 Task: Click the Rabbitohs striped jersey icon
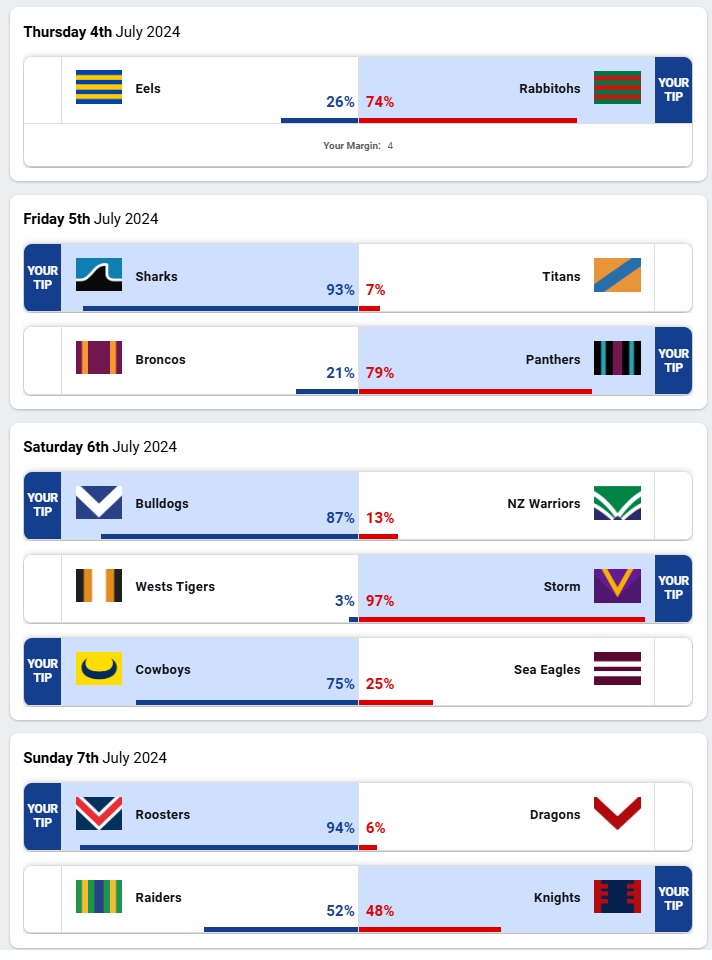pos(617,88)
